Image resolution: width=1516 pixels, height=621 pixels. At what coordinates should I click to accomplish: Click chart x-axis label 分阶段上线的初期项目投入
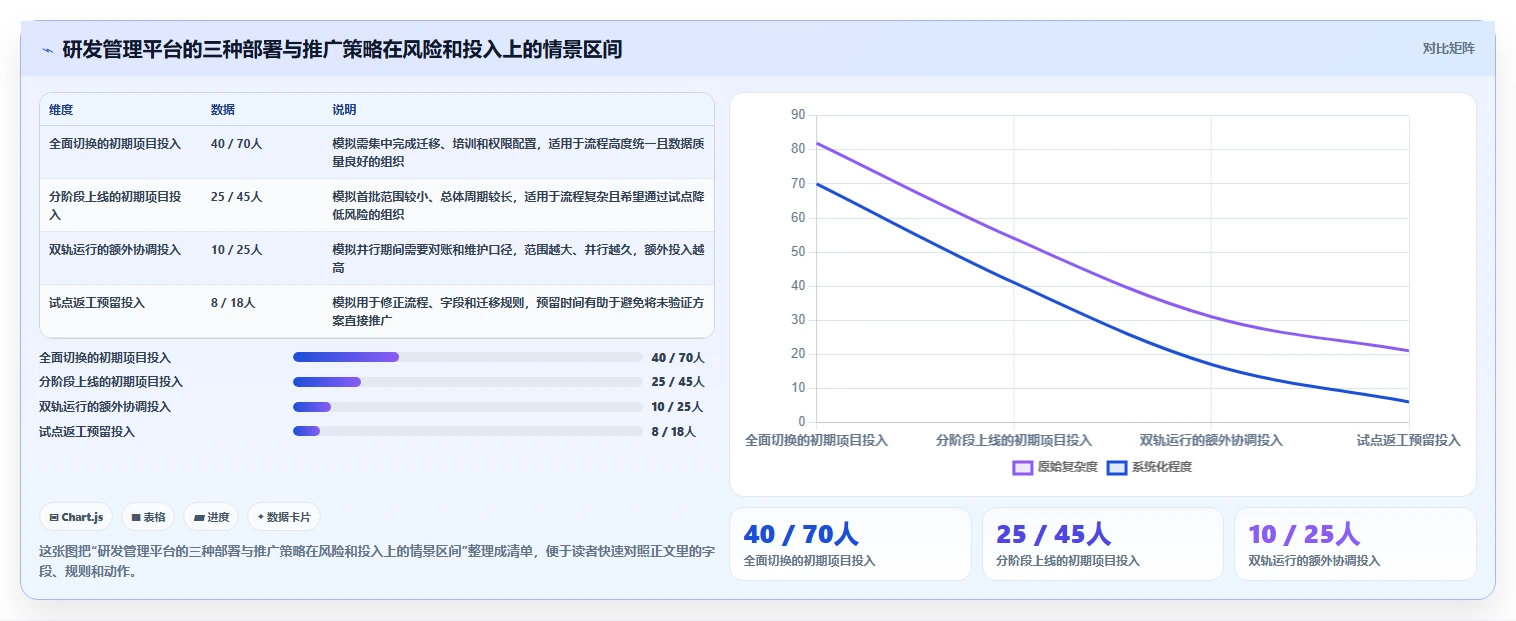click(x=1014, y=440)
